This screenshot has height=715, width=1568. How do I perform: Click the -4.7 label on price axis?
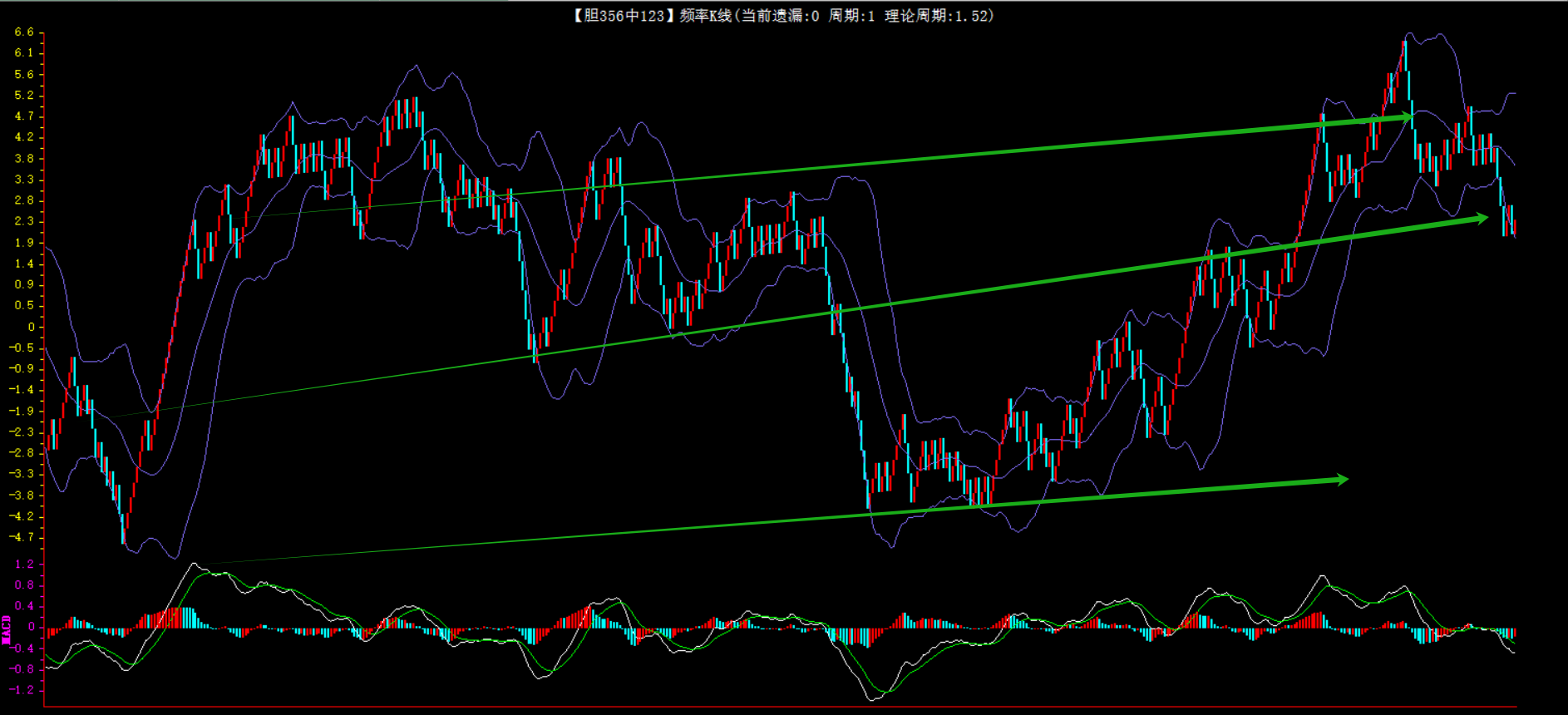tap(22, 537)
